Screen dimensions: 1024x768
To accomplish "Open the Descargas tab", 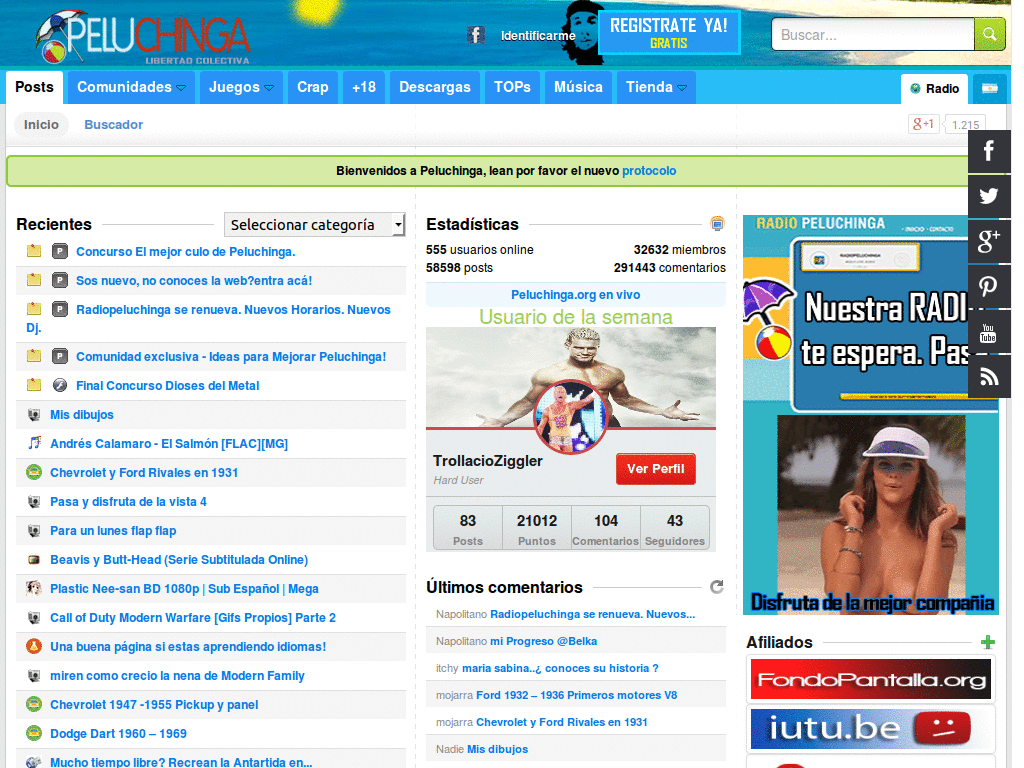I will pos(435,88).
